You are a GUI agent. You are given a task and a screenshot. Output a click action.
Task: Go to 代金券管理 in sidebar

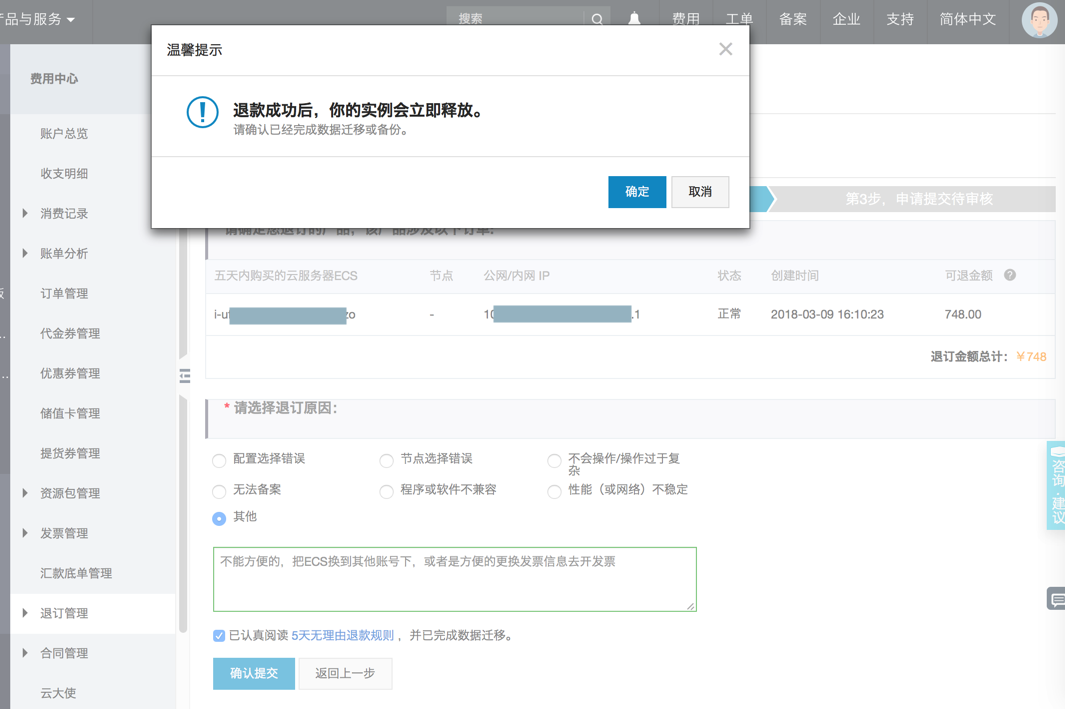coord(70,333)
